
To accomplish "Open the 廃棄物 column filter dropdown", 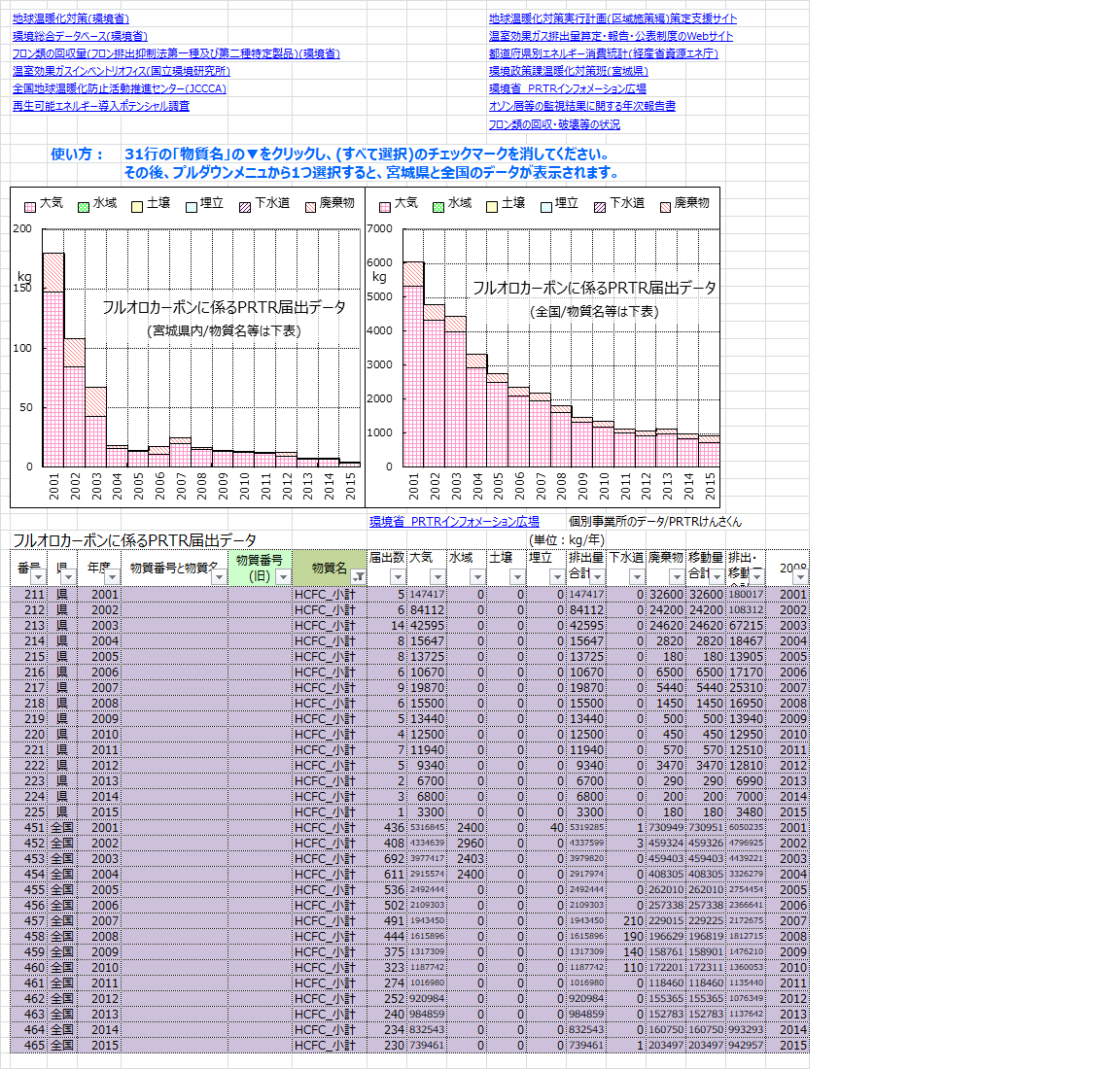I will [x=677, y=576].
